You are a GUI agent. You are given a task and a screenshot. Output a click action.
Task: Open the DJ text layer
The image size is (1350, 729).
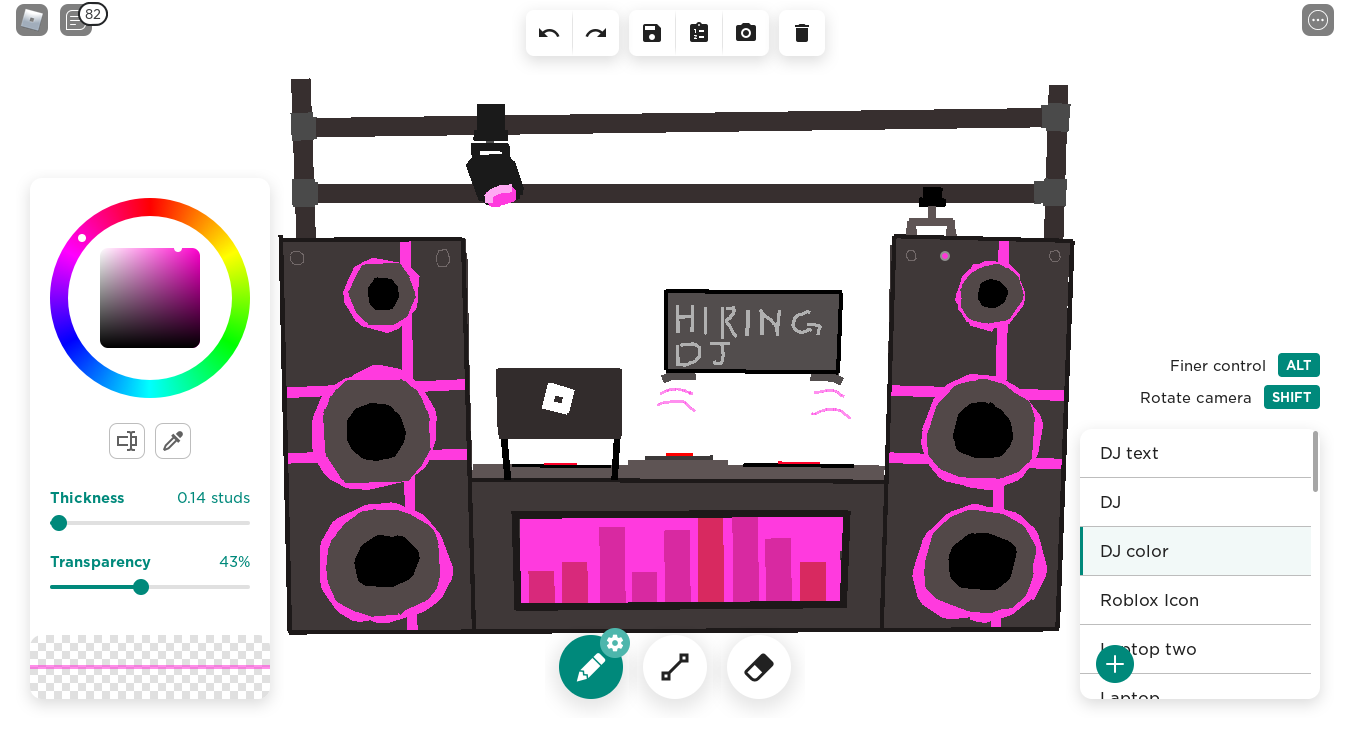(x=1195, y=453)
